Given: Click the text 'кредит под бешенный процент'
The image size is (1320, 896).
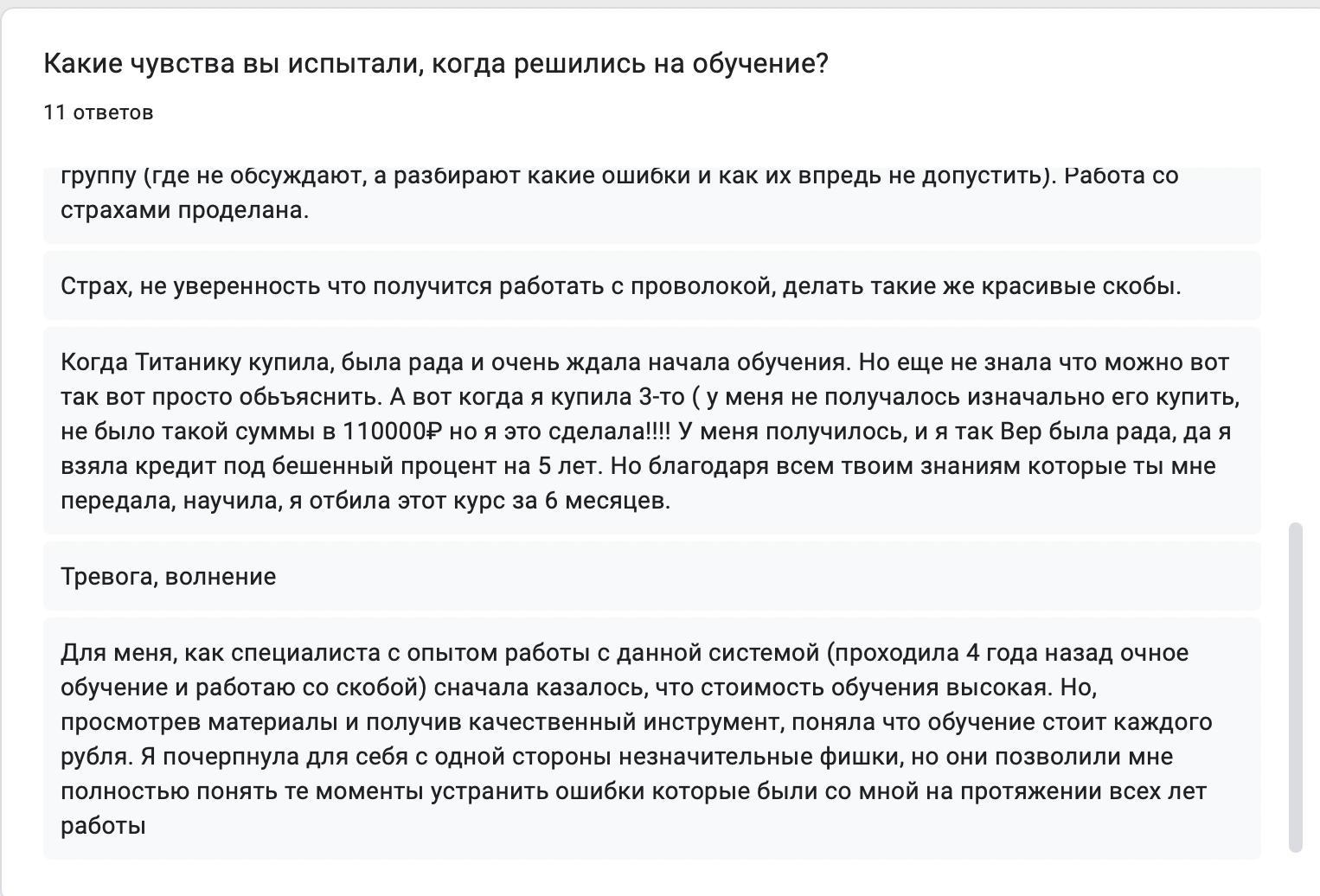Looking at the screenshot, I should (x=321, y=466).
